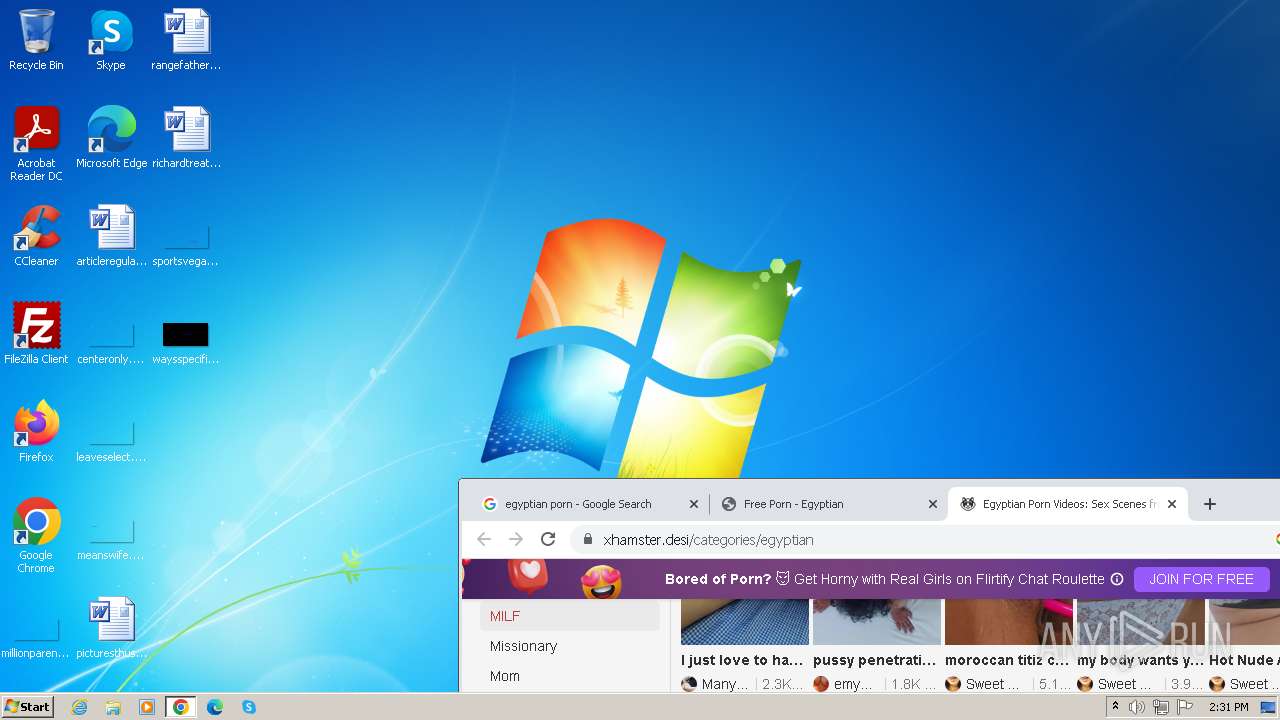1280x720 pixels.
Task: Open Skype from the taskbar
Action: coord(249,707)
